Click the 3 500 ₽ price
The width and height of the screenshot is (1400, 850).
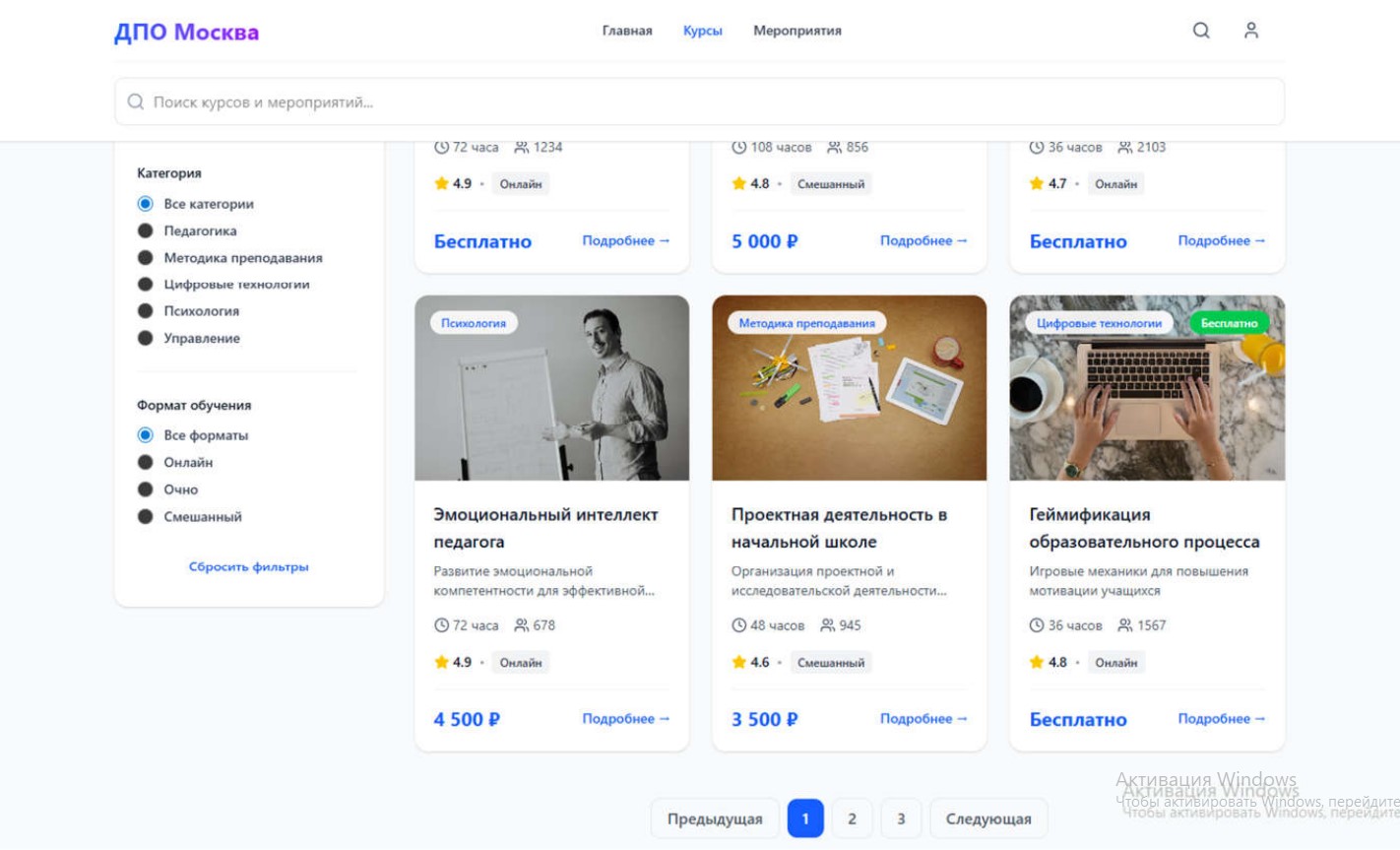(765, 720)
